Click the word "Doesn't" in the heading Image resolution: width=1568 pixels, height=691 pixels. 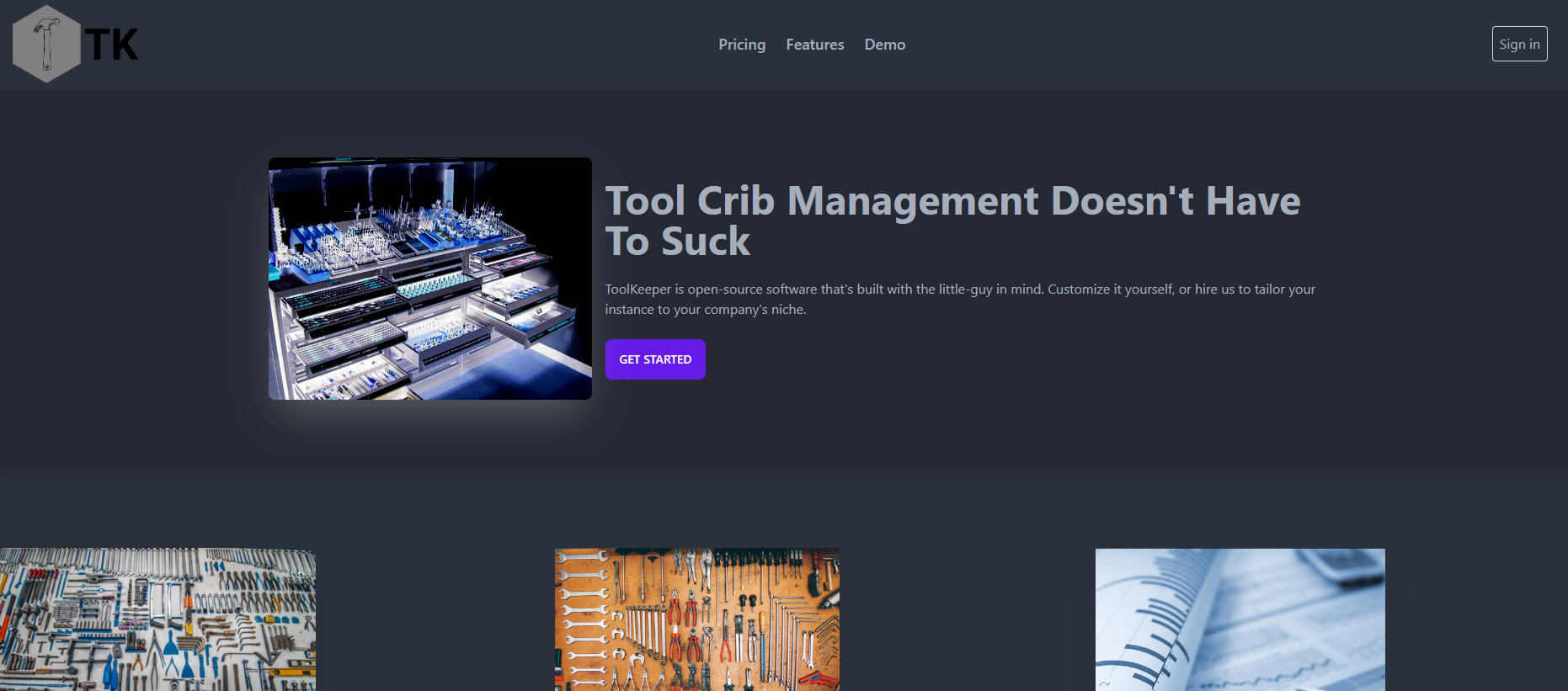[x=1122, y=201]
